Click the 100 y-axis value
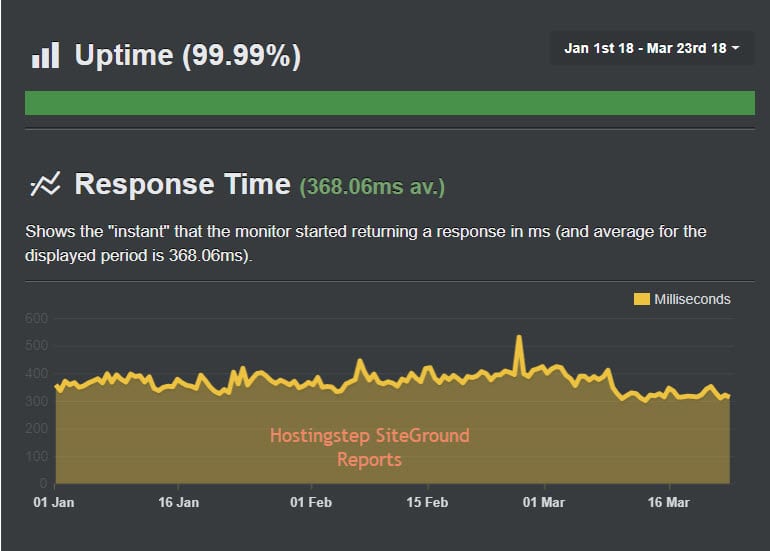The height and width of the screenshot is (551, 770). (x=36, y=456)
